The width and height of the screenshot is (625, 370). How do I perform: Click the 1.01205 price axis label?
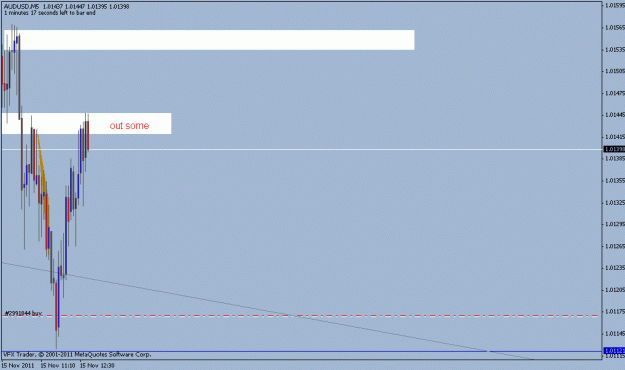click(615, 289)
